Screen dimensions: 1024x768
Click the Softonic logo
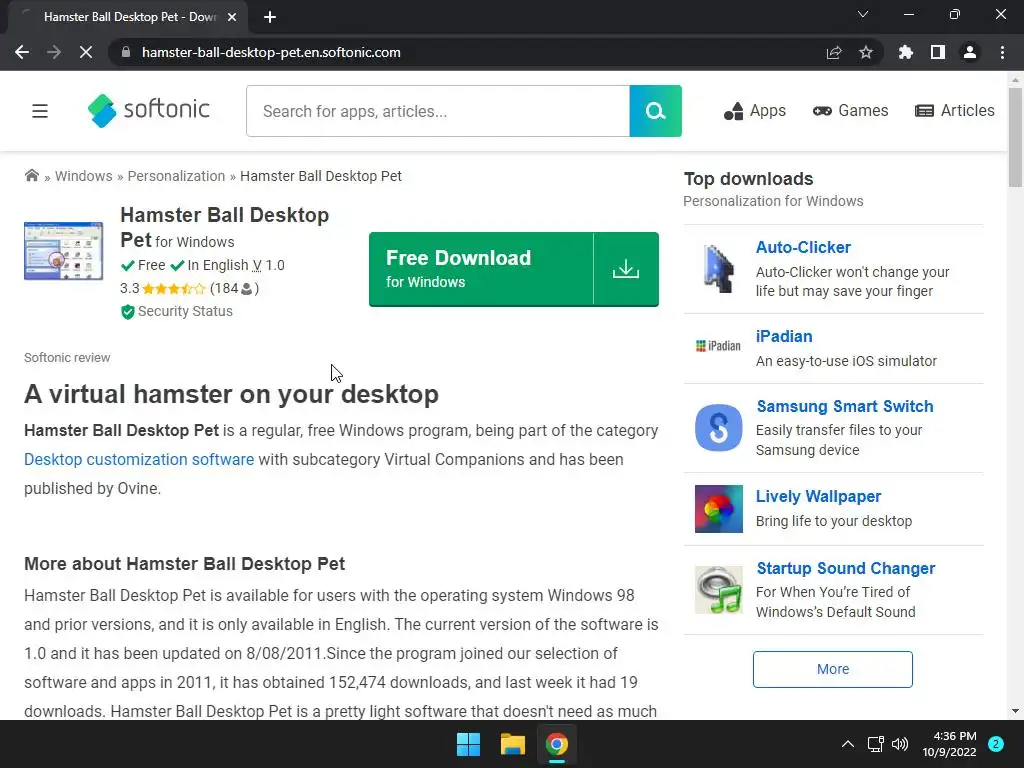coord(149,110)
